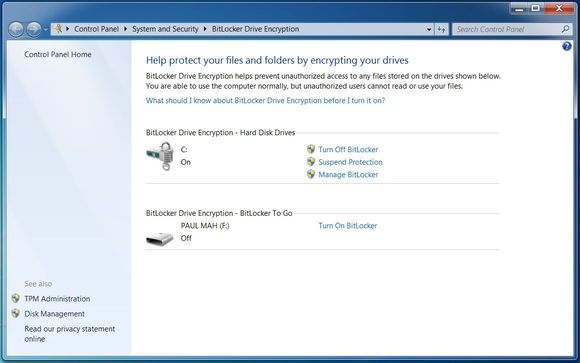Click Suspend Protection link
The image size is (580, 363).
tap(350, 162)
